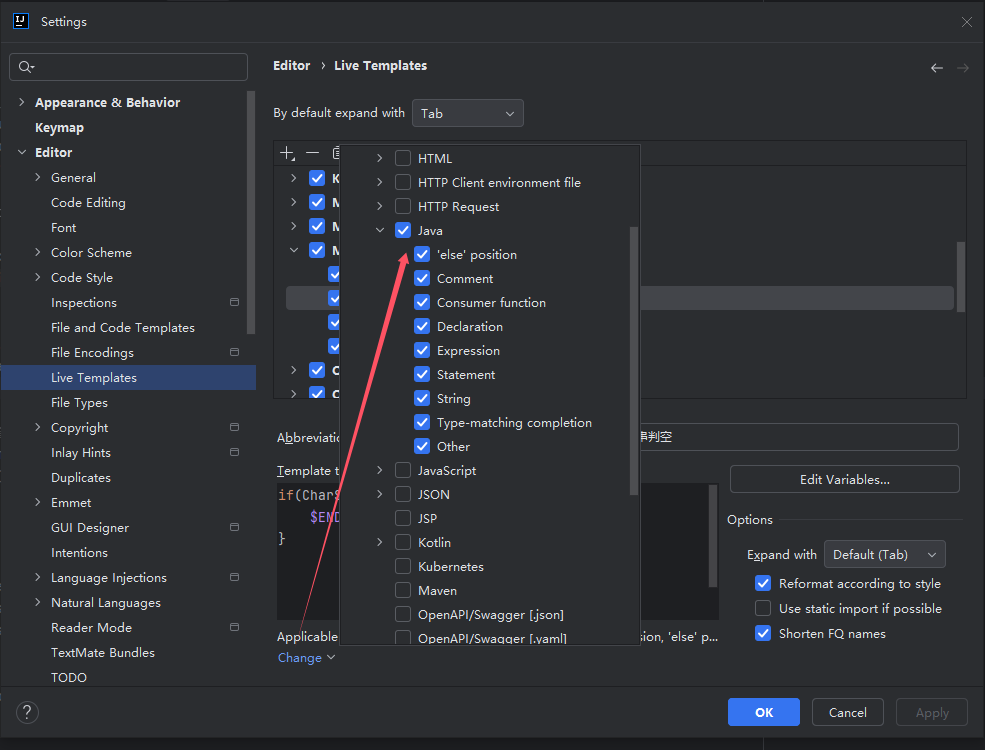This screenshot has height=750, width=985.
Task: Select File Types in settings tree
Action: (79, 403)
